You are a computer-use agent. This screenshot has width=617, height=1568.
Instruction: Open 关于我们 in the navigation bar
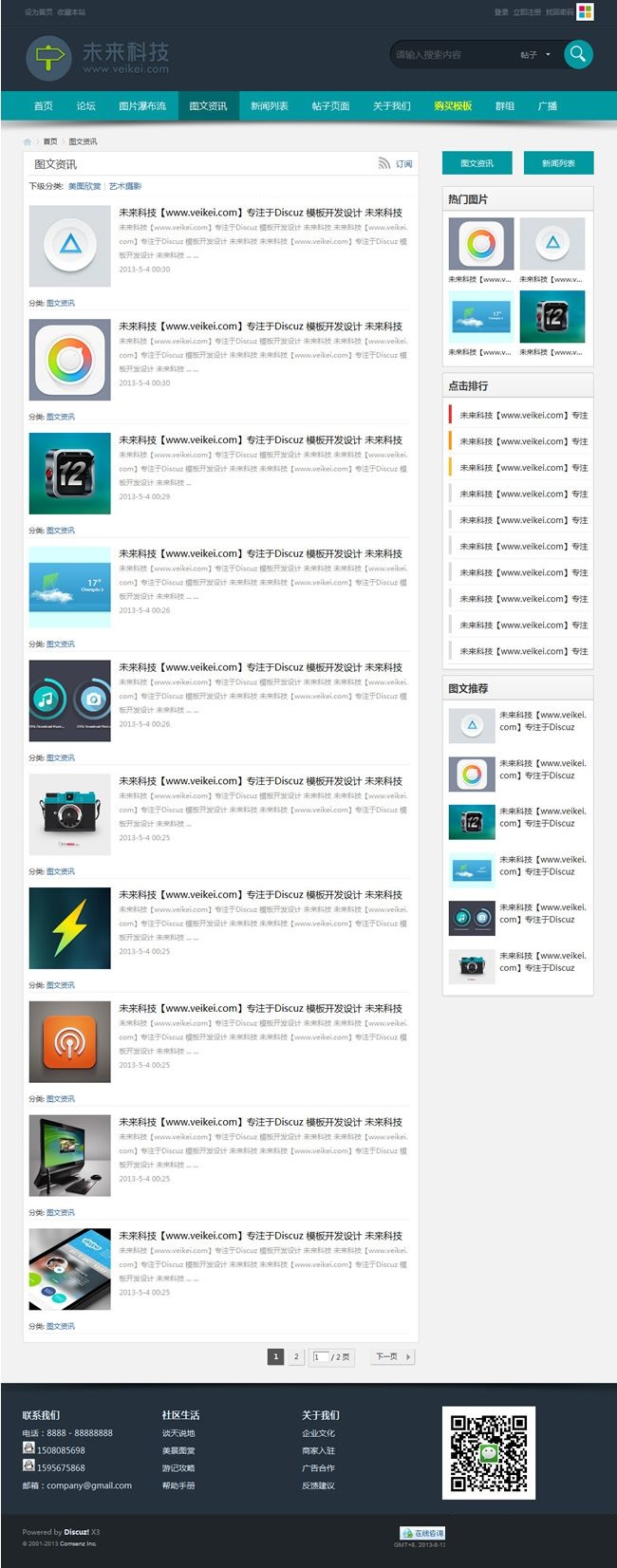(392, 106)
